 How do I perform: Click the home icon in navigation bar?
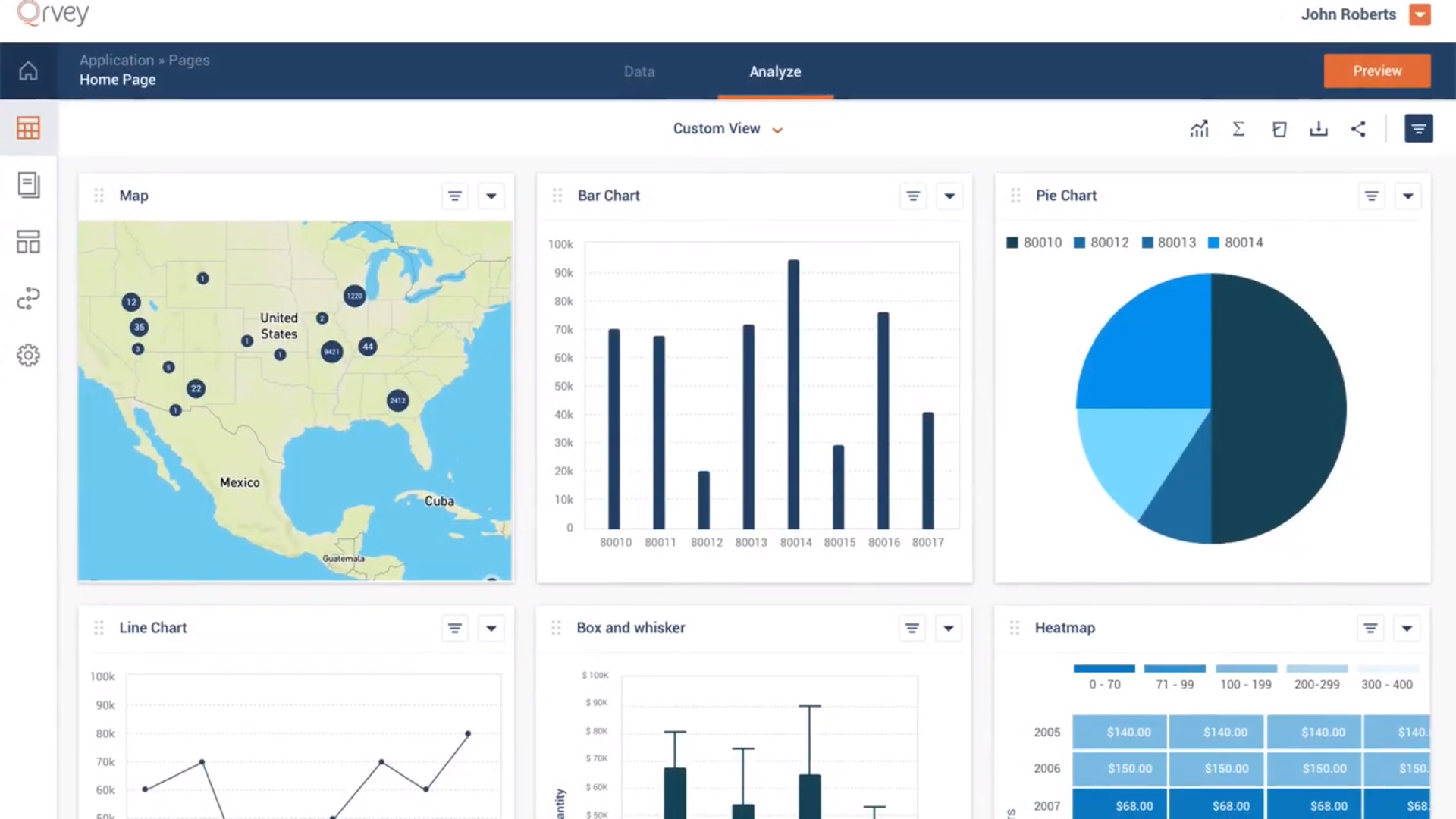tap(28, 71)
